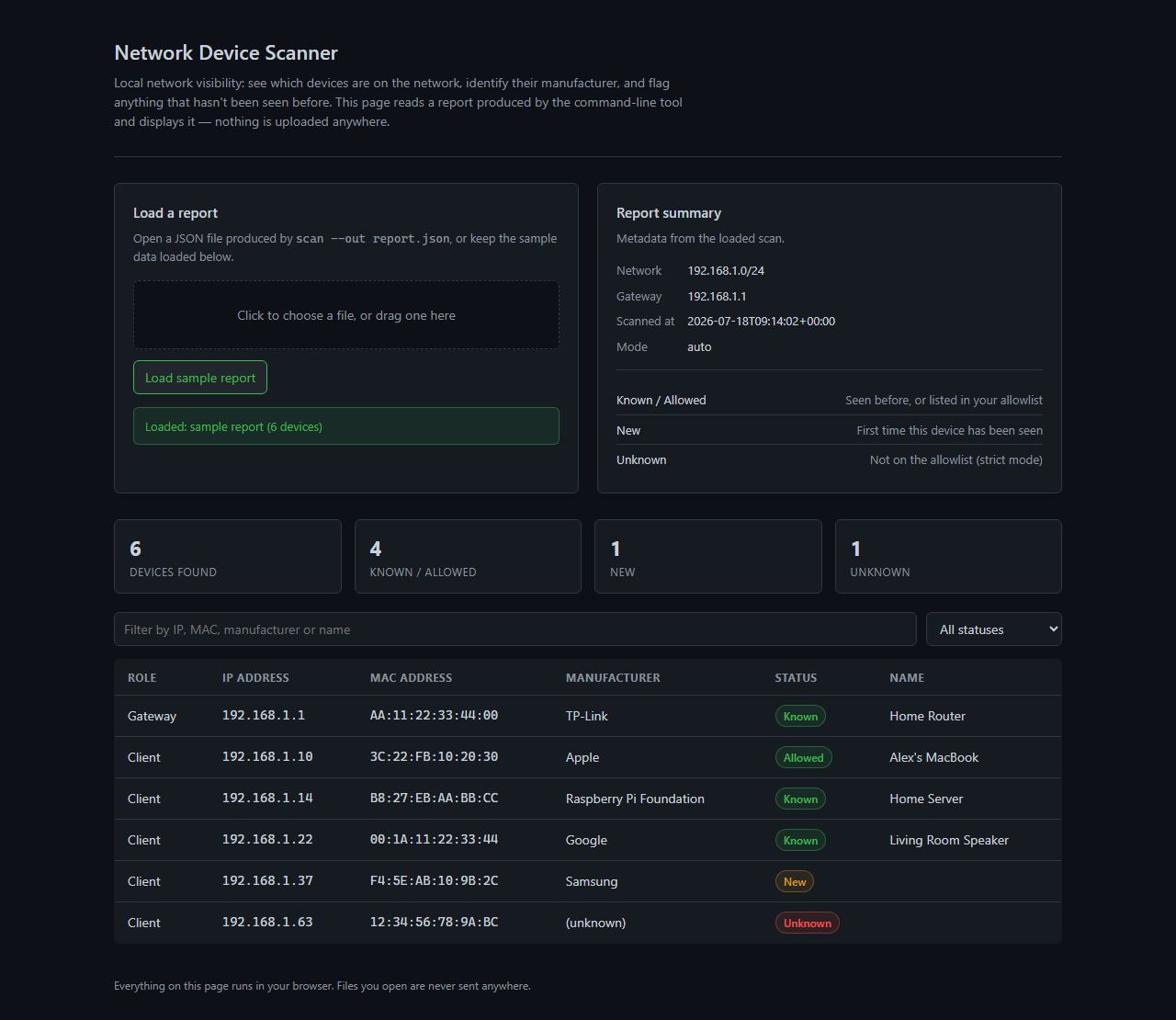Click the network value 192.168.1.0/24
This screenshot has height=1020, width=1176.
coord(726,271)
